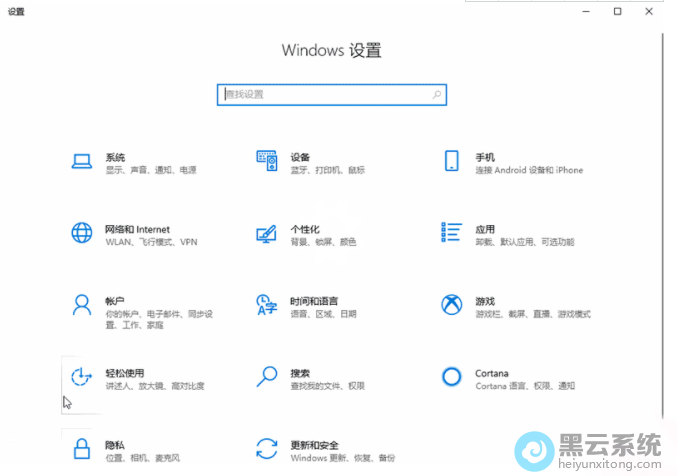Open the 游戏 (Gaming) Xbox icon
This screenshot has height=476, width=677.
click(451, 305)
